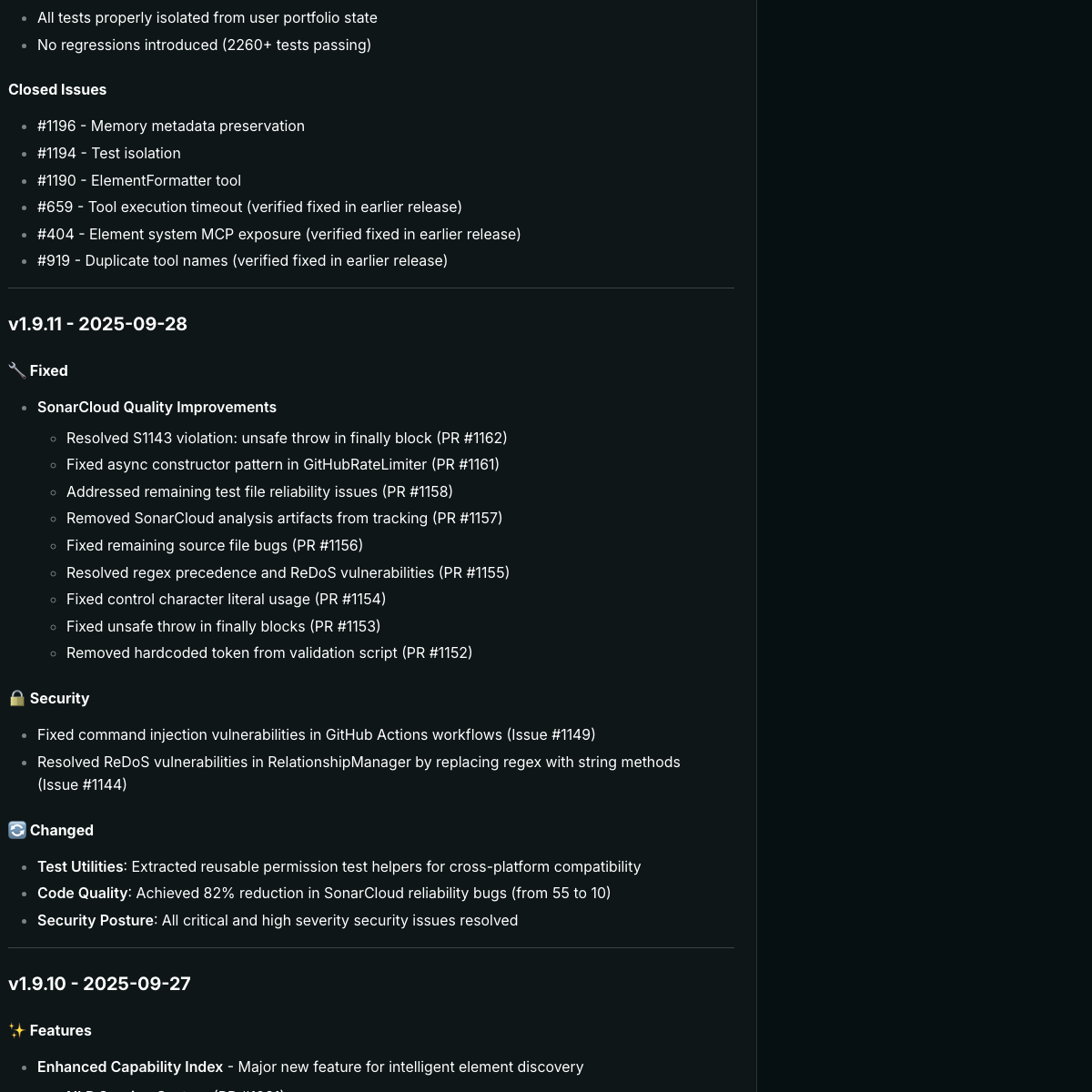1092x1092 pixels.
Task: Click the v1.9.11 - 2025-09-28 heading
Action: pyautogui.click(x=97, y=324)
